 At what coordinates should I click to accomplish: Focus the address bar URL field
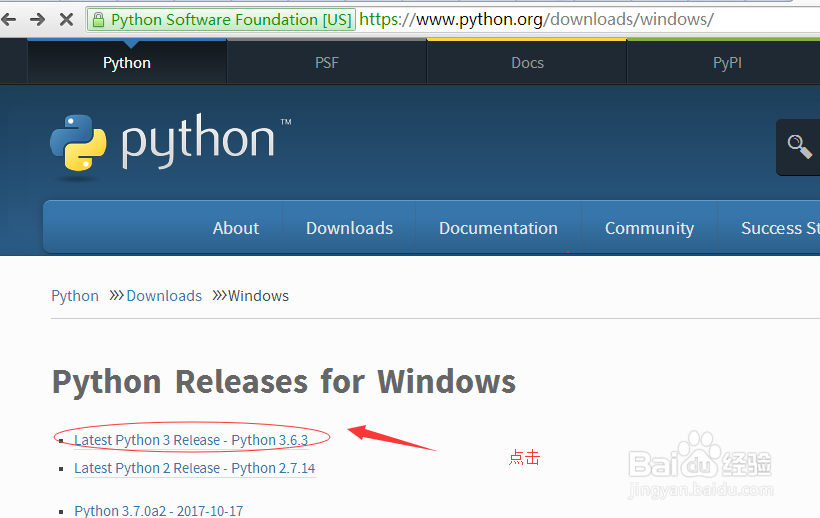(x=536, y=20)
